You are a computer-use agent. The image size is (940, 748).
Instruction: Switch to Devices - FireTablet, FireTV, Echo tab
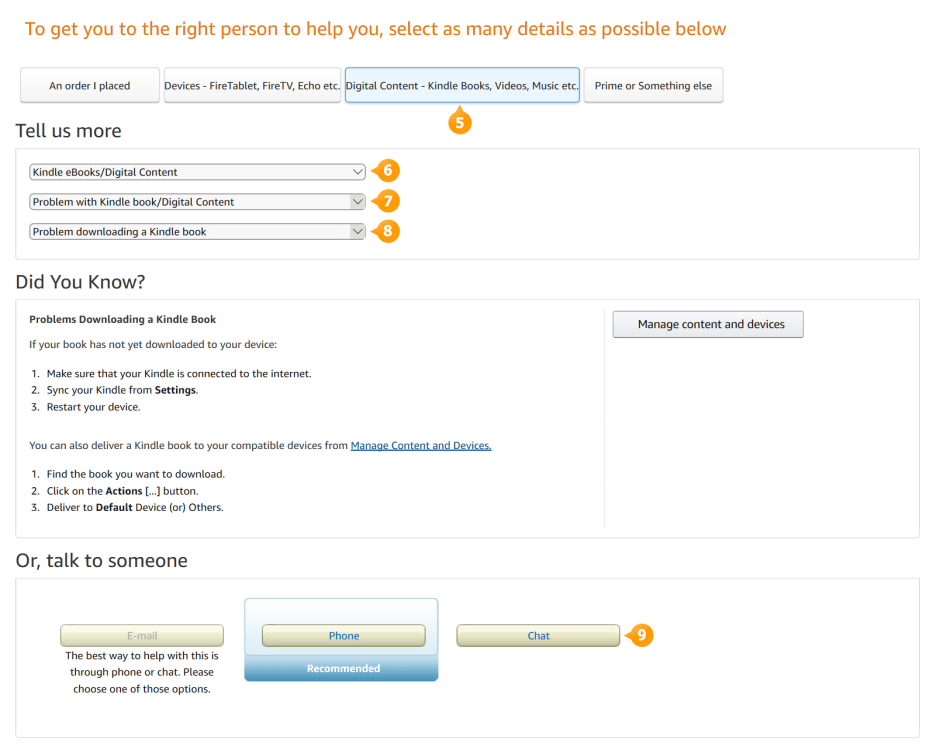point(252,86)
